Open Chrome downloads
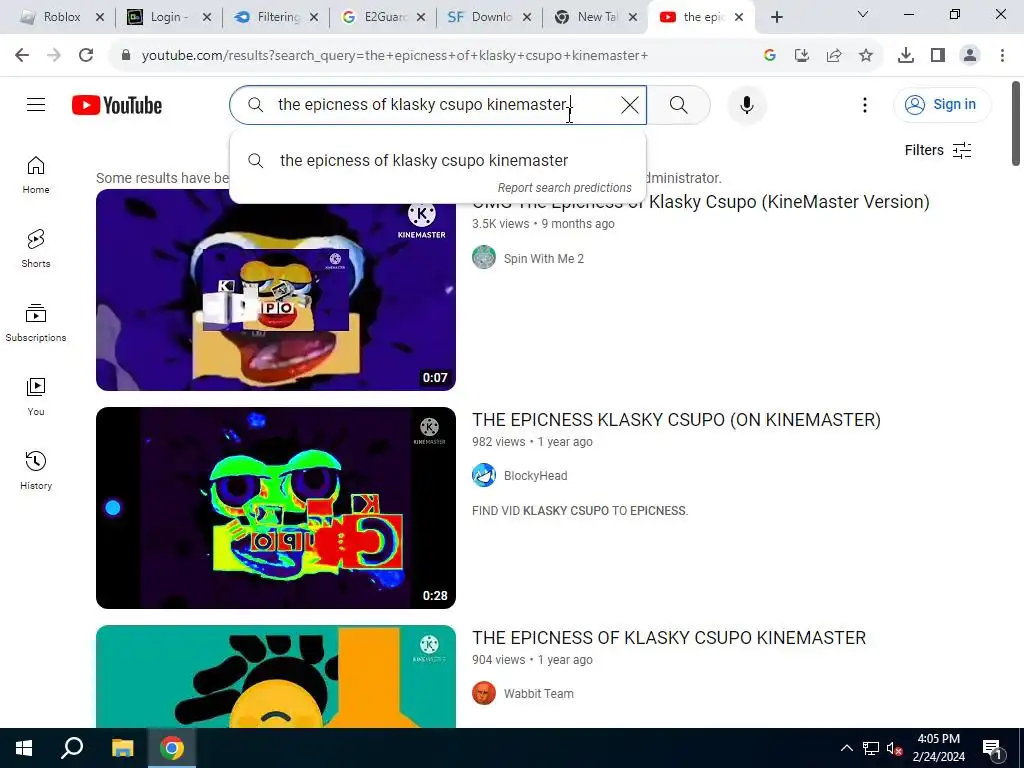The height and width of the screenshot is (768, 1024). (x=906, y=56)
